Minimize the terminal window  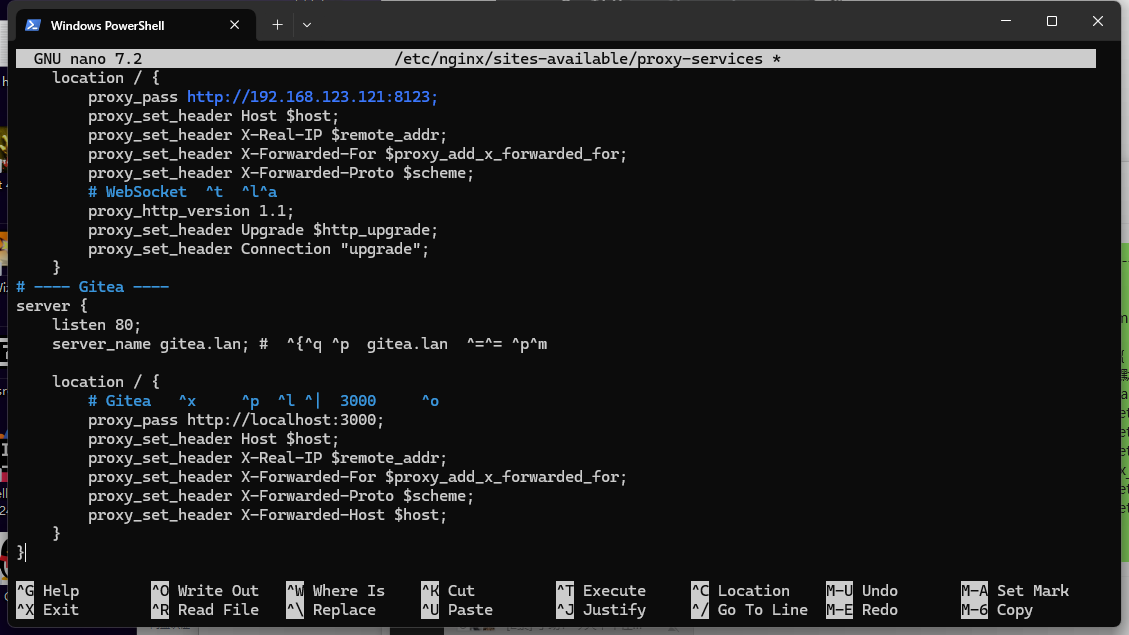pyautogui.click(x=1006, y=21)
